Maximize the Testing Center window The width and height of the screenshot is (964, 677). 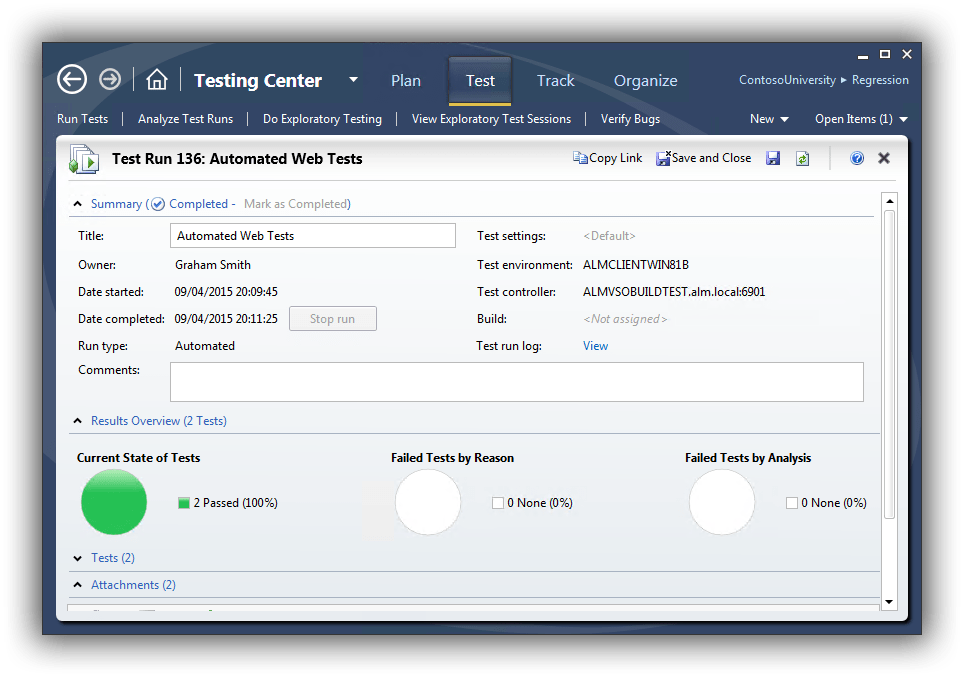point(885,54)
